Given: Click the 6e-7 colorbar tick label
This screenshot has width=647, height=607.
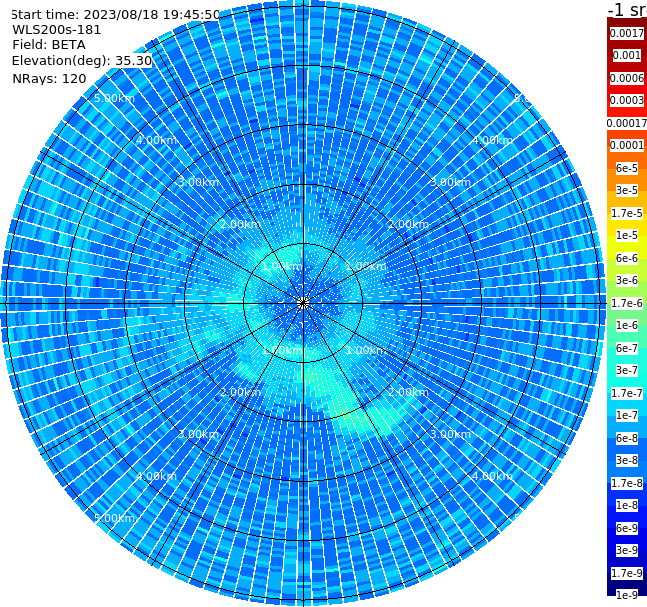Looking at the screenshot, I should pos(627,348).
